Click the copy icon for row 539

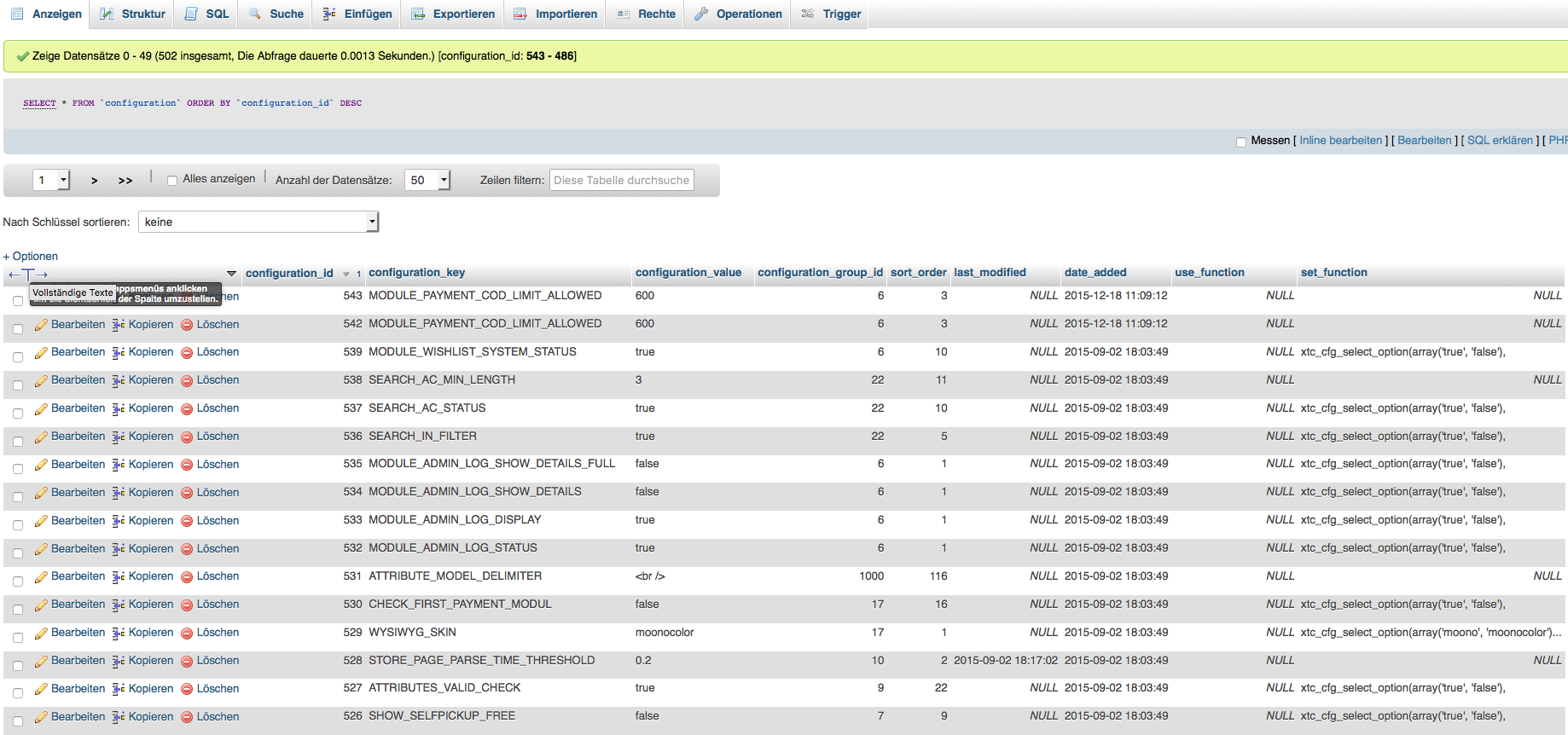119,352
